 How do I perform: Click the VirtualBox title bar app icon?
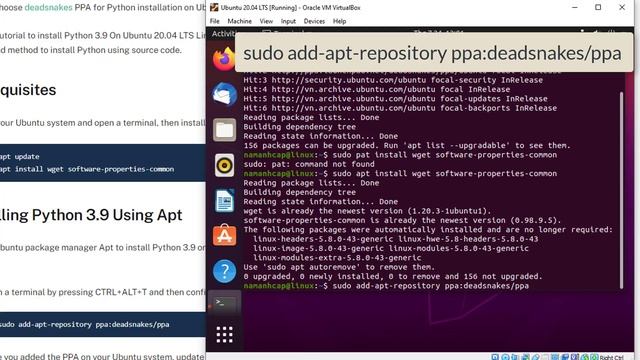pyautogui.click(x=214, y=7)
